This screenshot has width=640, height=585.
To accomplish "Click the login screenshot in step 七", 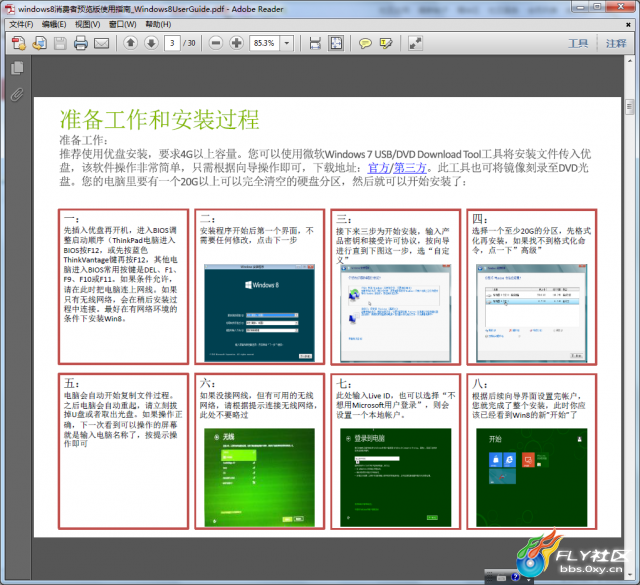I will (396, 477).
